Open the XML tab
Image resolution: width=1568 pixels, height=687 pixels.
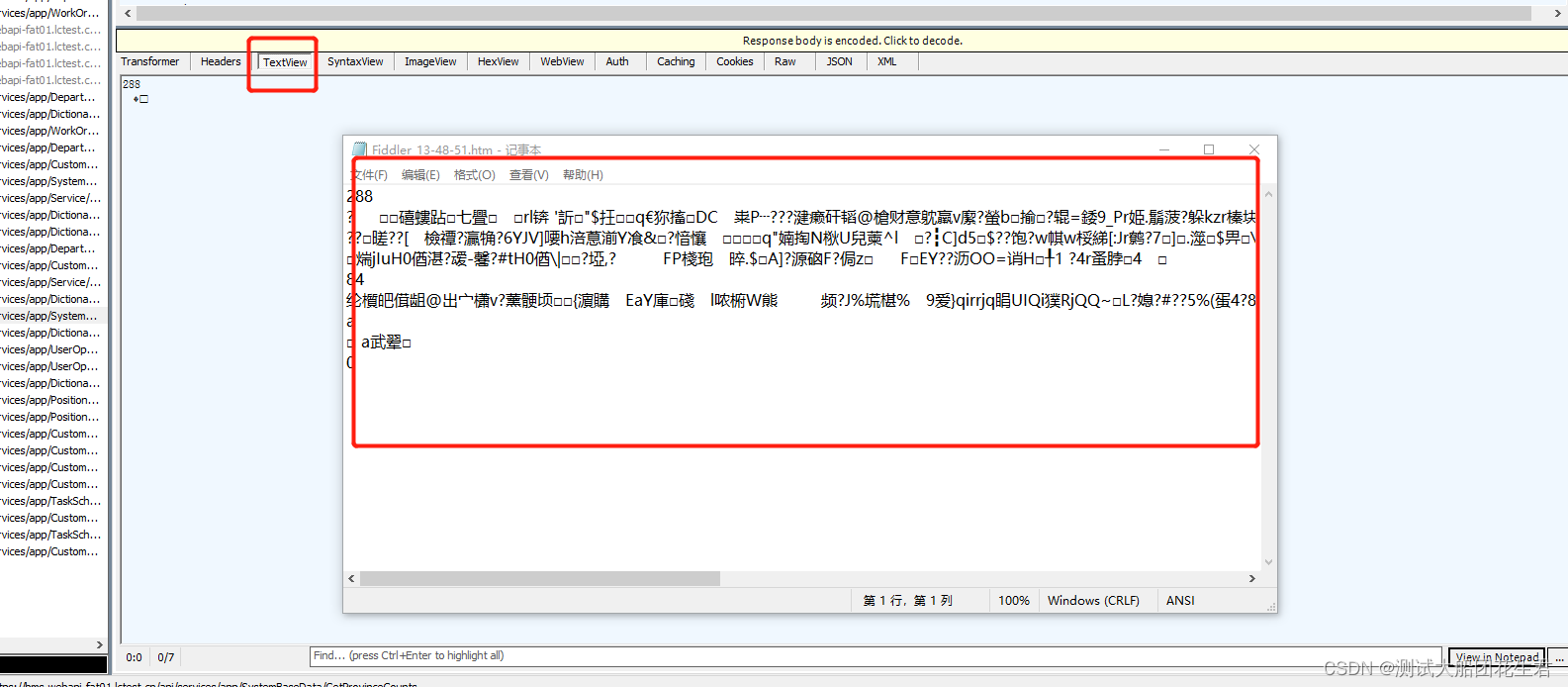click(x=887, y=61)
